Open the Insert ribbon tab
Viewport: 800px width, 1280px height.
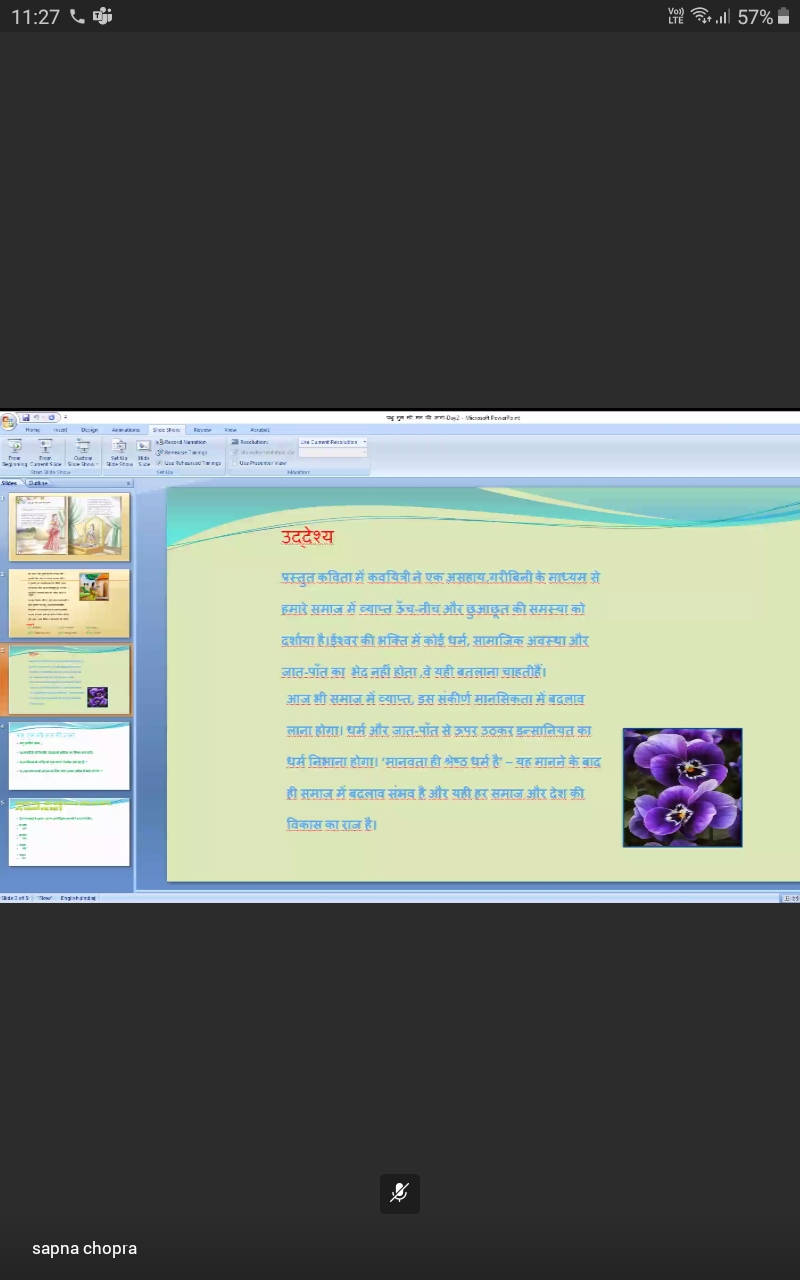[x=60, y=430]
